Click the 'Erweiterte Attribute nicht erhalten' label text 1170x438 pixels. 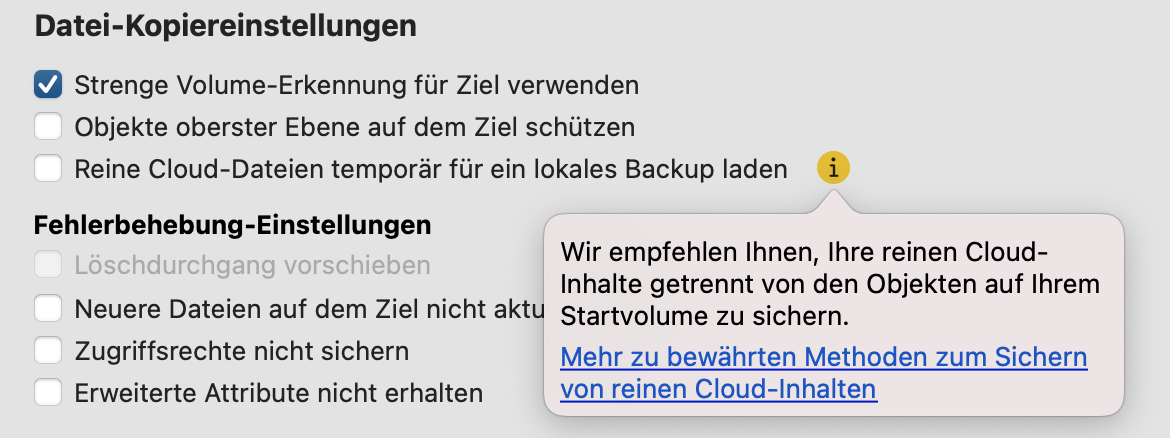278,393
